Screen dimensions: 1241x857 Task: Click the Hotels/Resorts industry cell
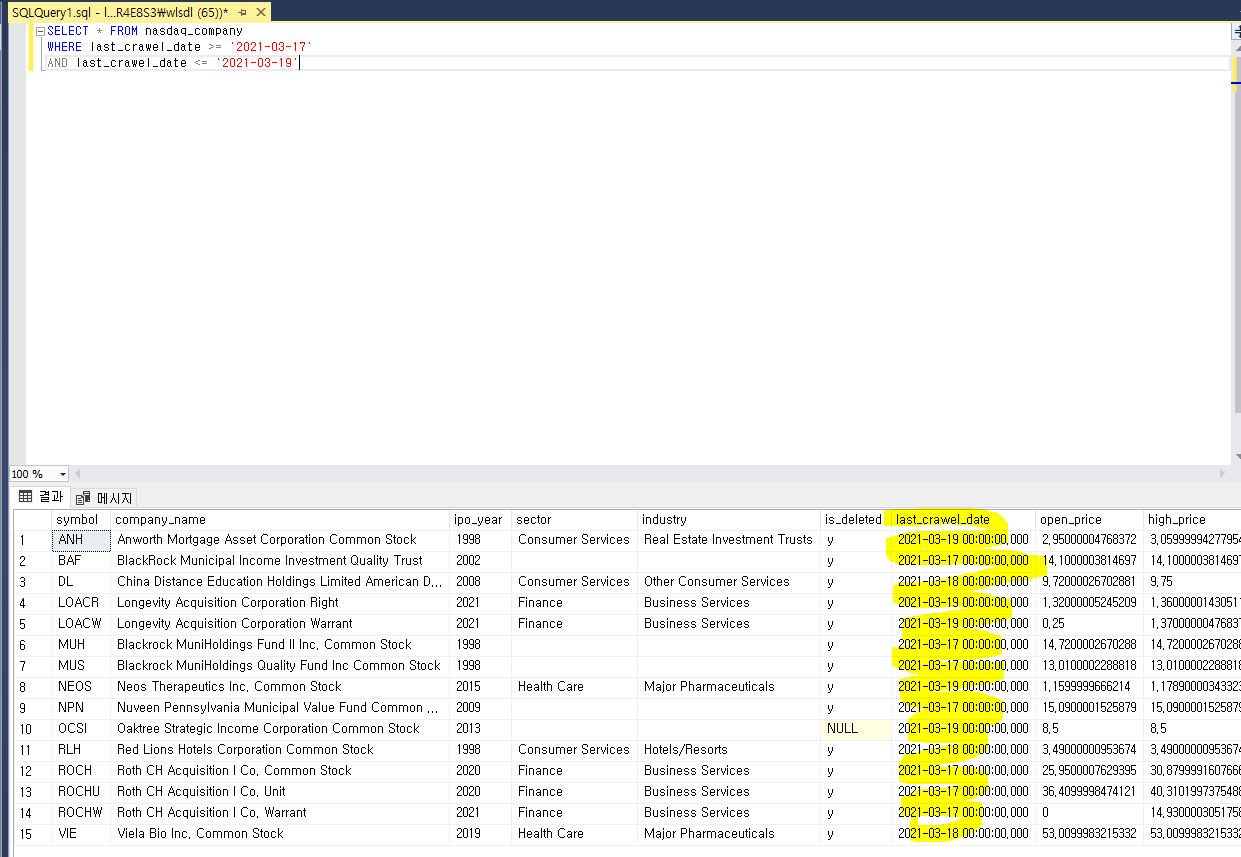point(728,750)
